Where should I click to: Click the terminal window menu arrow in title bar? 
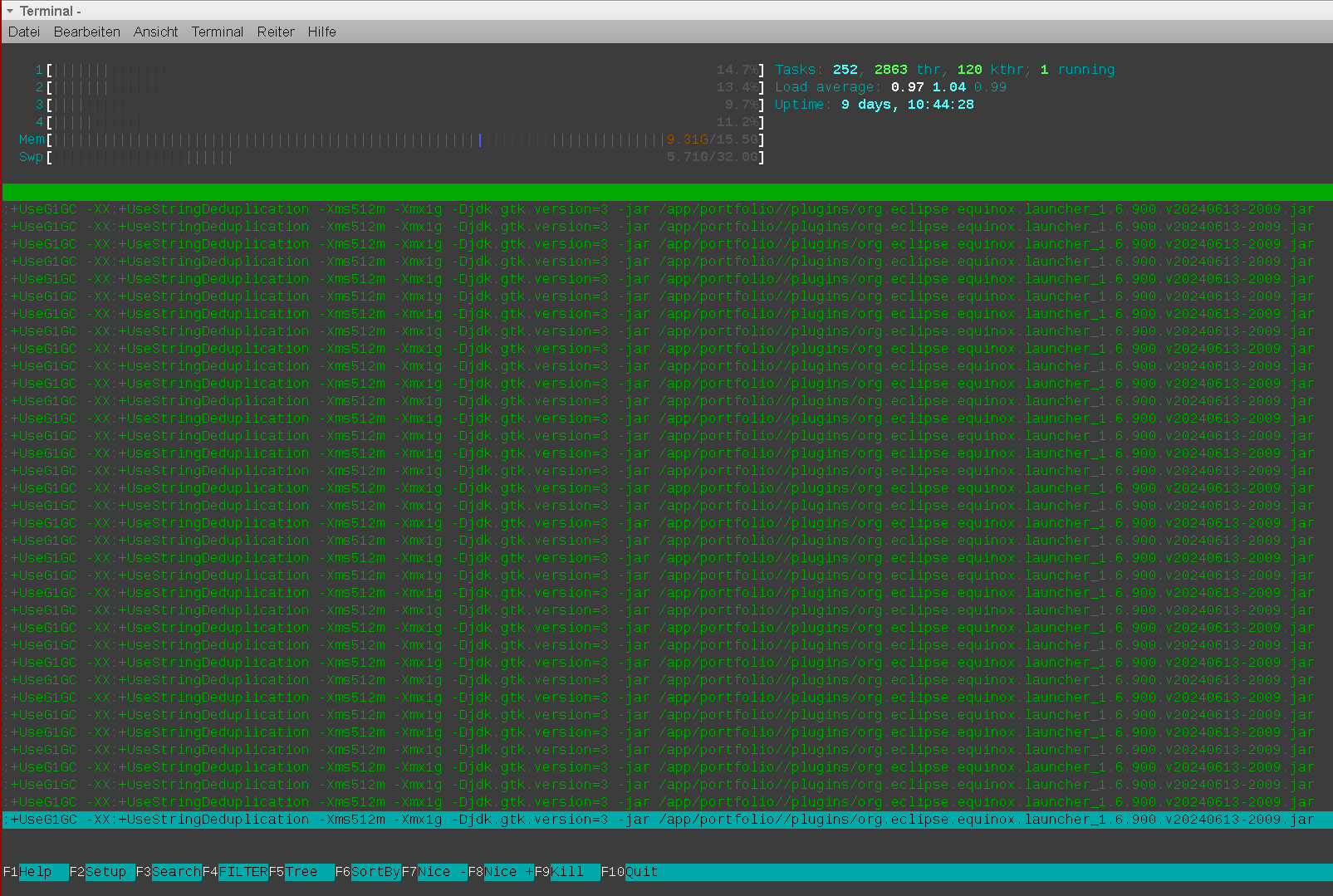coord(10,11)
